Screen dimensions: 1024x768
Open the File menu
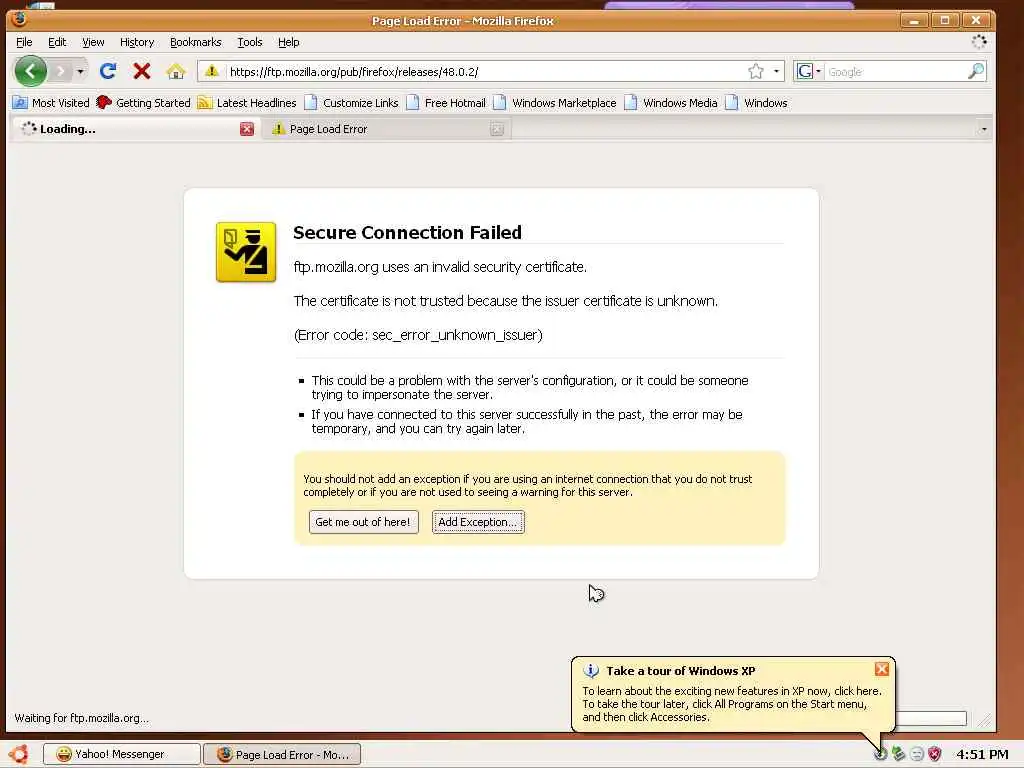(24, 42)
